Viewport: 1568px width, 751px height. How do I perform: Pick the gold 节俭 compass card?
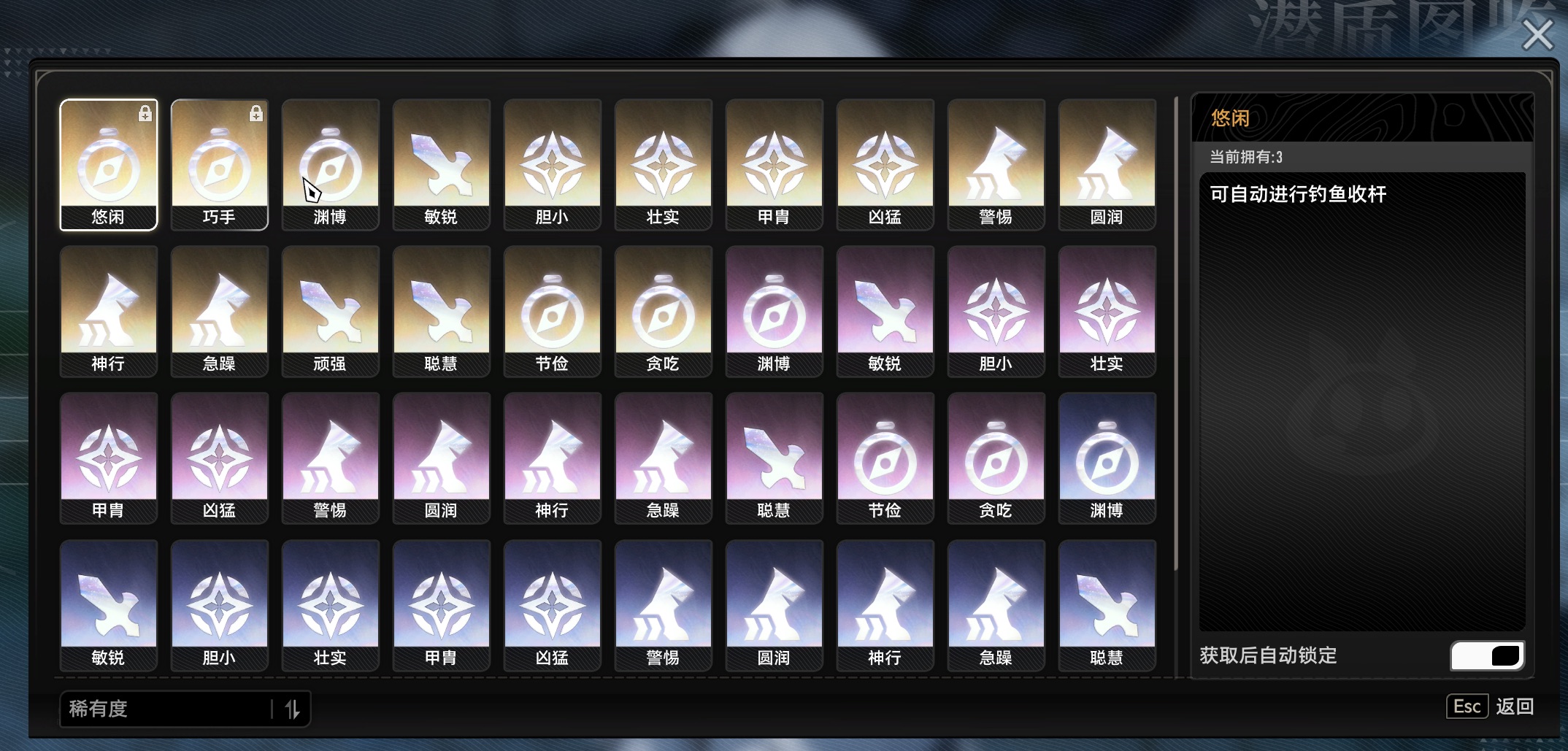[552, 312]
